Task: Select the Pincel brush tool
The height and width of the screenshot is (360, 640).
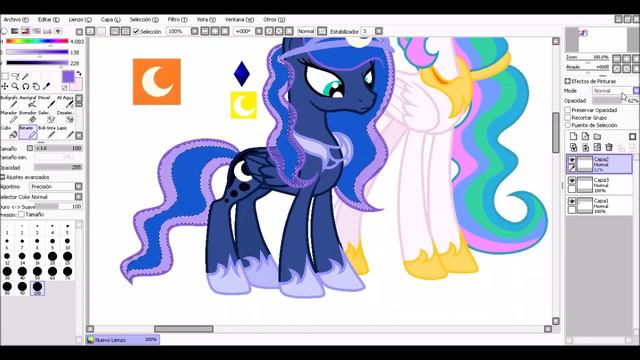Action: (47, 102)
